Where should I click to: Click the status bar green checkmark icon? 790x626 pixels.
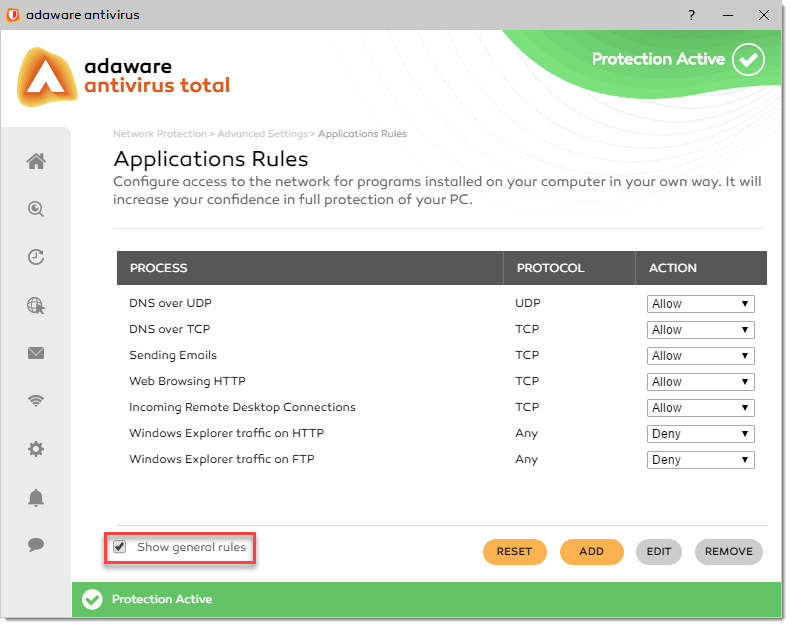(x=92, y=599)
